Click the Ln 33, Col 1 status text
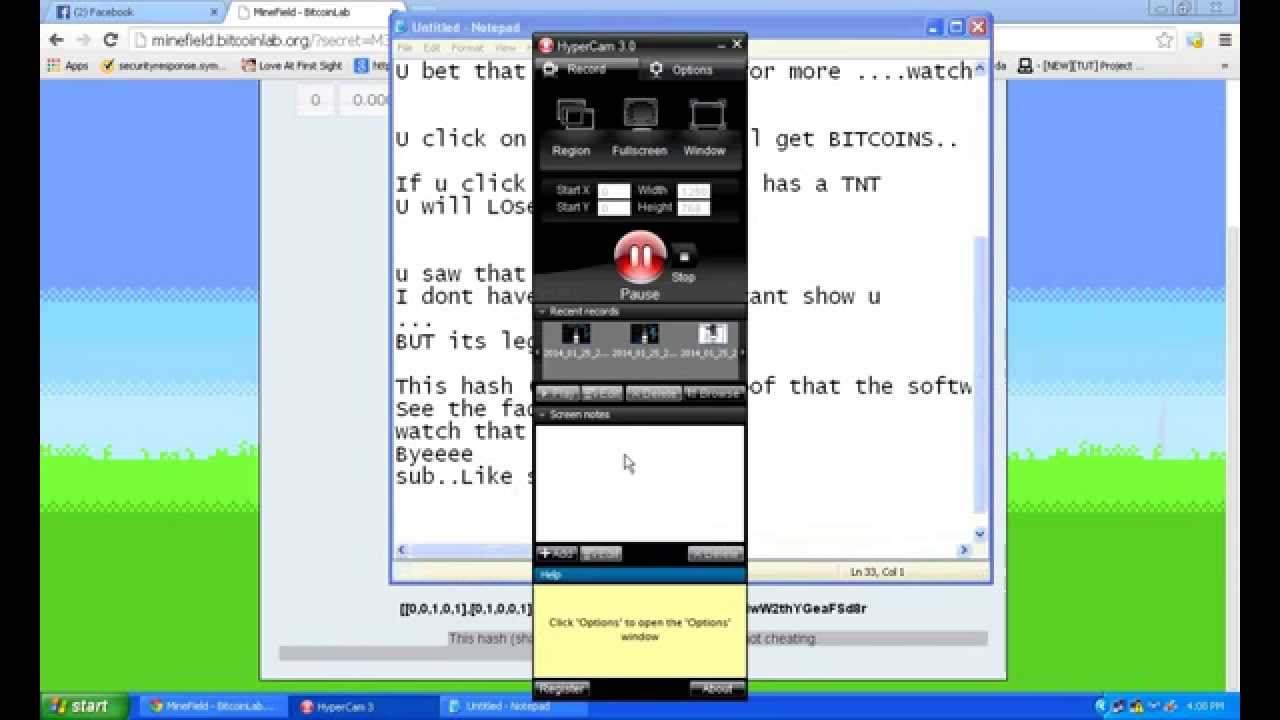Image resolution: width=1280 pixels, height=720 pixels. point(877,572)
